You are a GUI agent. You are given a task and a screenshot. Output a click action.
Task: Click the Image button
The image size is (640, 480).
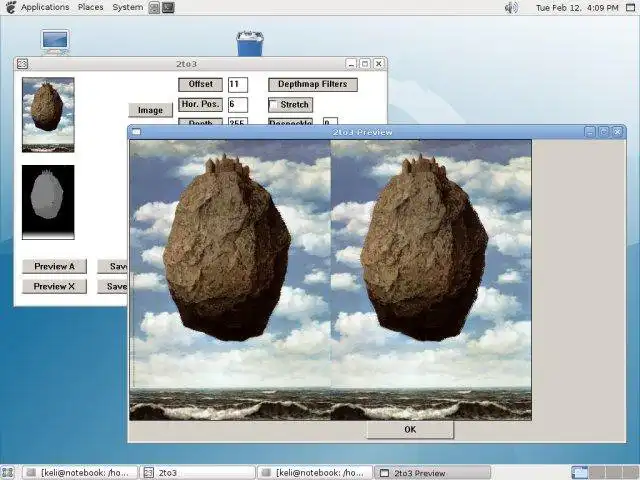click(150, 110)
